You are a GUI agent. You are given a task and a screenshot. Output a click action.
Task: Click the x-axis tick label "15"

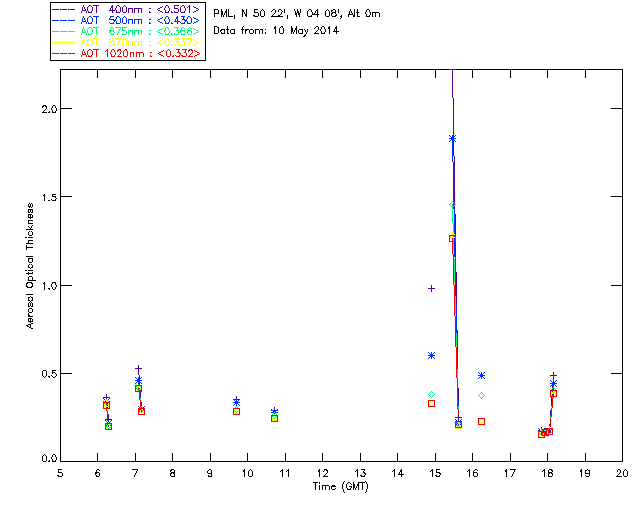(x=435, y=473)
